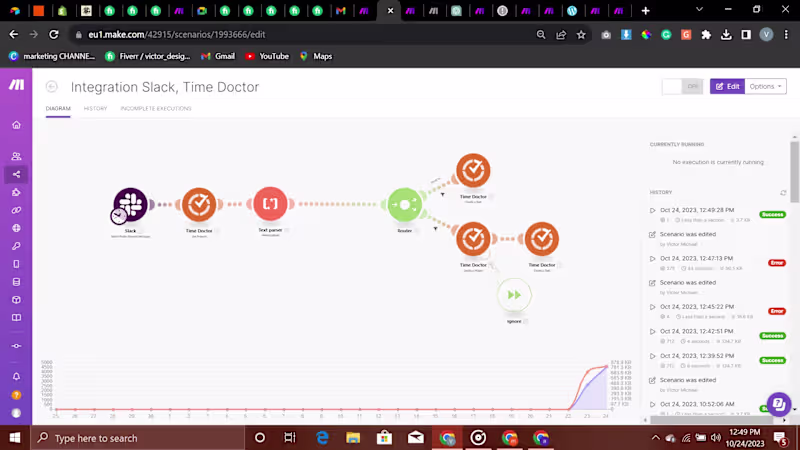Open Webhooks globe icon in the sidebar
The width and height of the screenshot is (800, 450).
[x=16, y=228]
